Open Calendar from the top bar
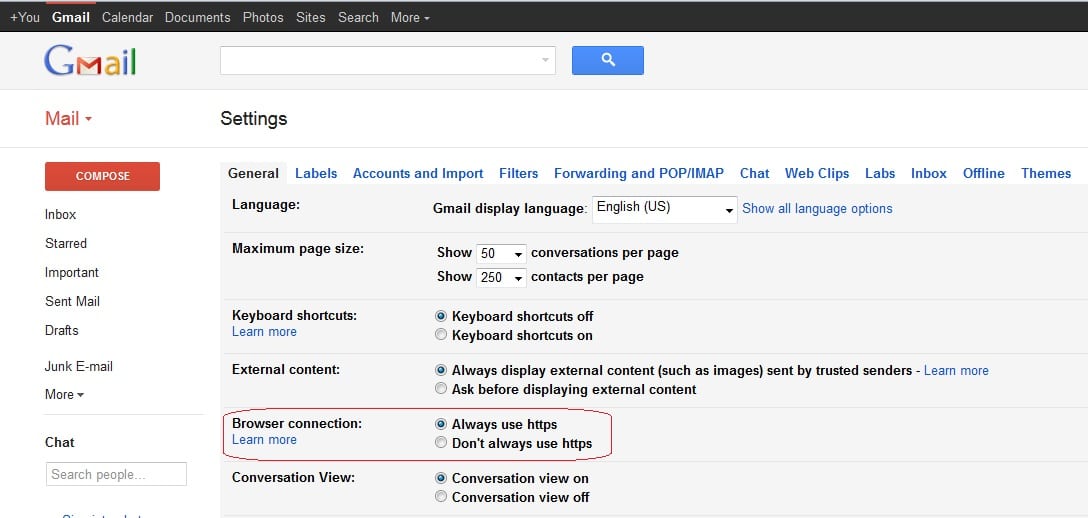The height and width of the screenshot is (518, 1088). click(x=128, y=17)
